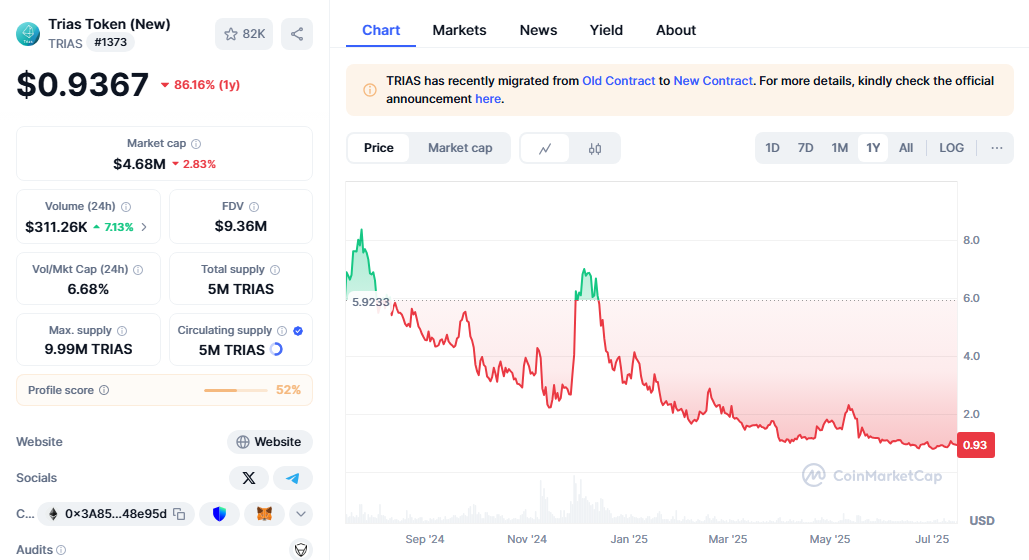1029x560 pixels.
Task: Set chart time range to 7D
Action: click(805, 148)
